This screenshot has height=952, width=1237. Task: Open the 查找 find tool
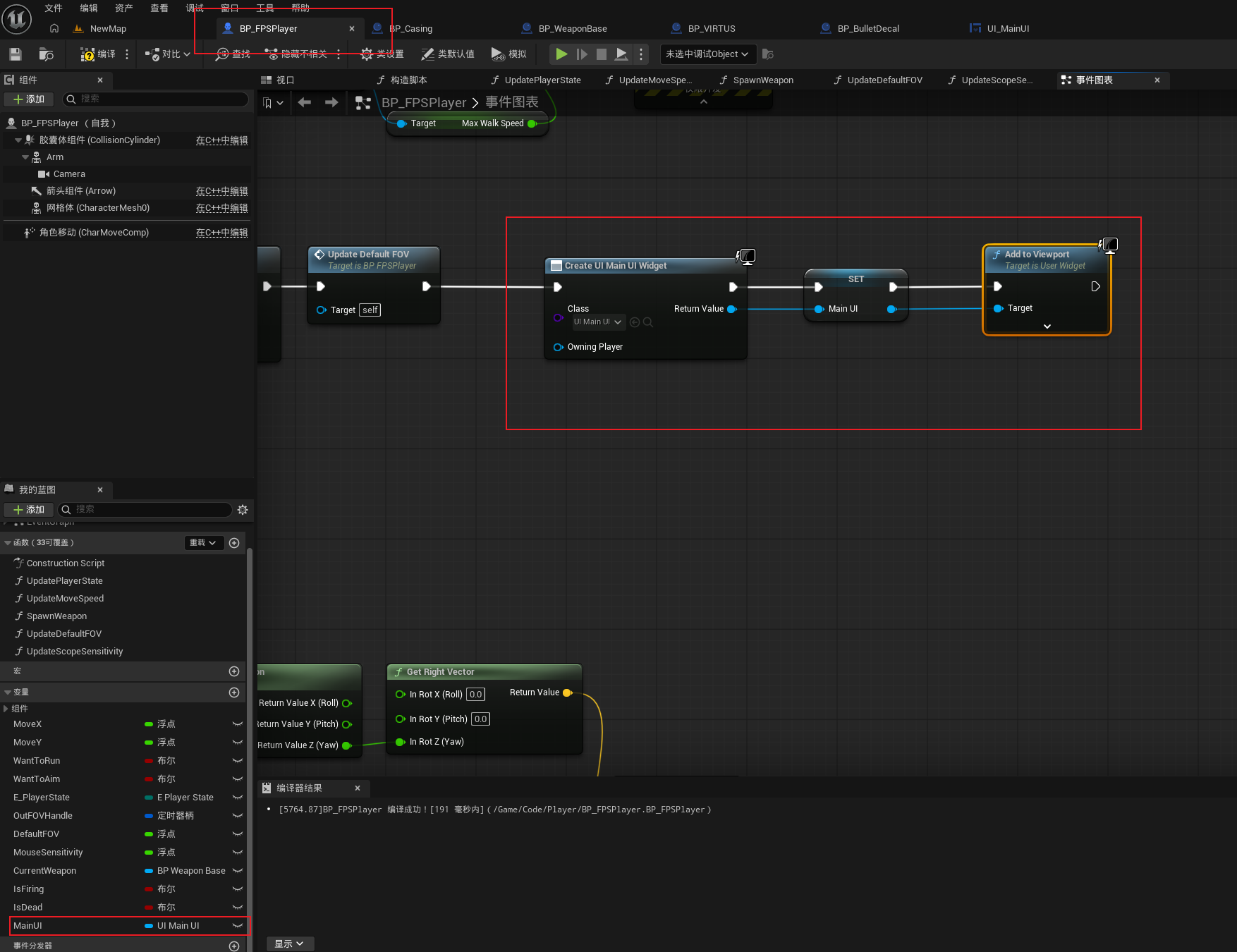tap(233, 54)
